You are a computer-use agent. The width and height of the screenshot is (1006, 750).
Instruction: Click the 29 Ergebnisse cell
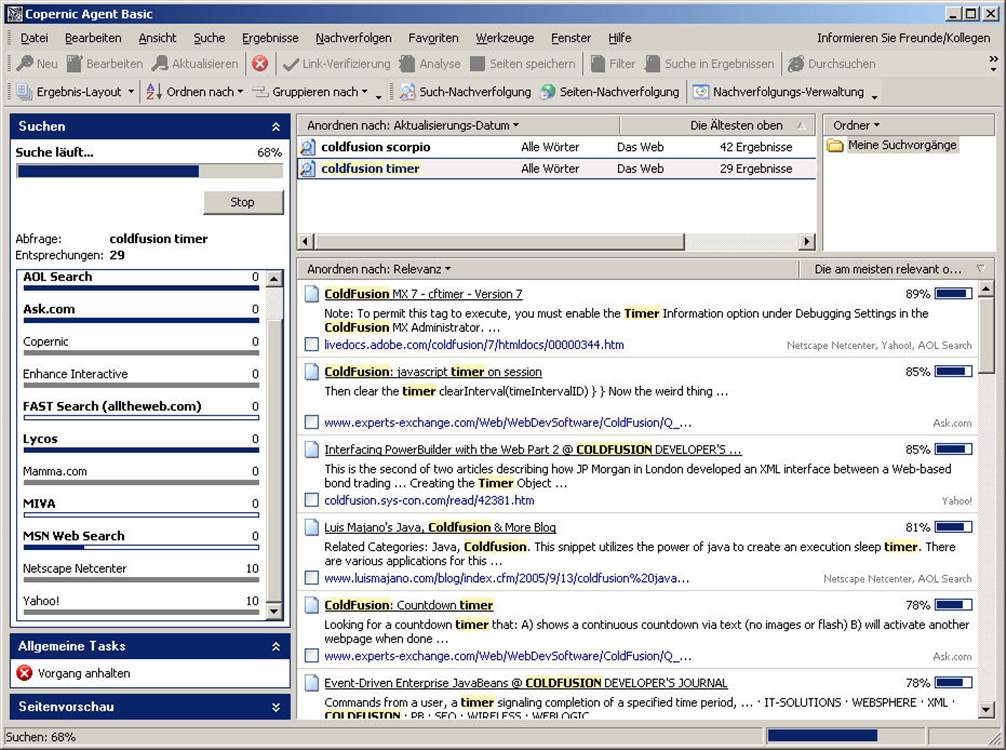756,169
